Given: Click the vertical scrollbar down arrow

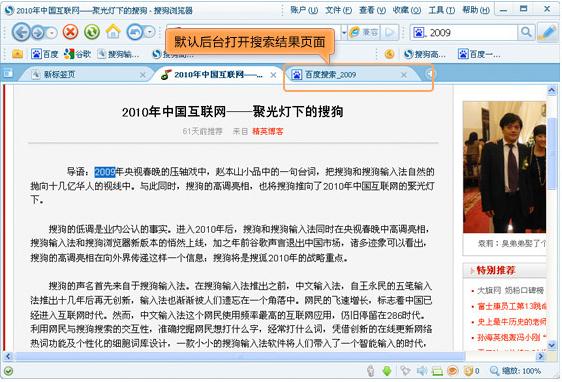Looking at the screenshot, I should pos(552,345).
